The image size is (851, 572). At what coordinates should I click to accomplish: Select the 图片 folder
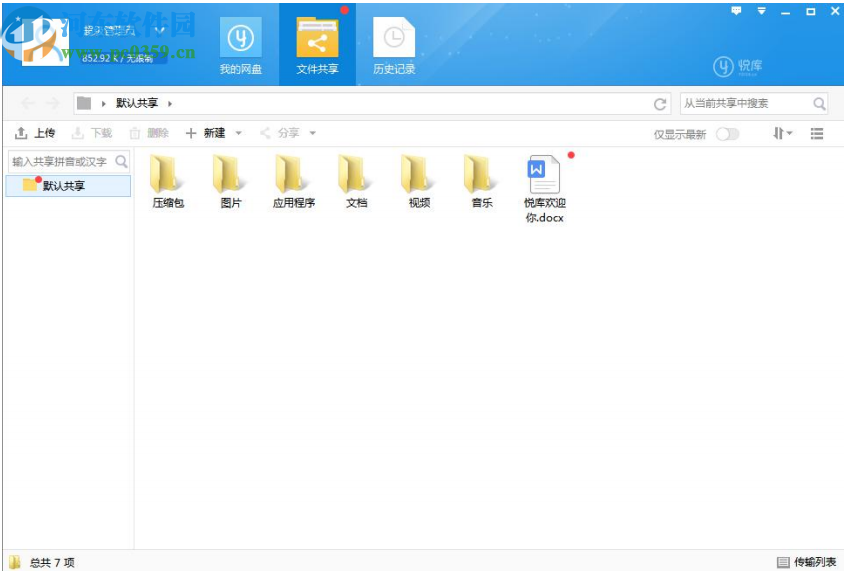231,182
